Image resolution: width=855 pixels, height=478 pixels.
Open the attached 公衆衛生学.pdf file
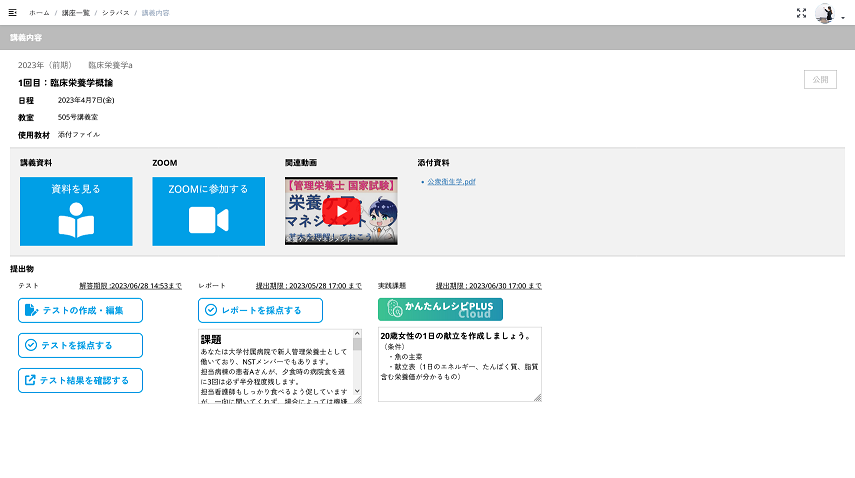click(451, 182)
